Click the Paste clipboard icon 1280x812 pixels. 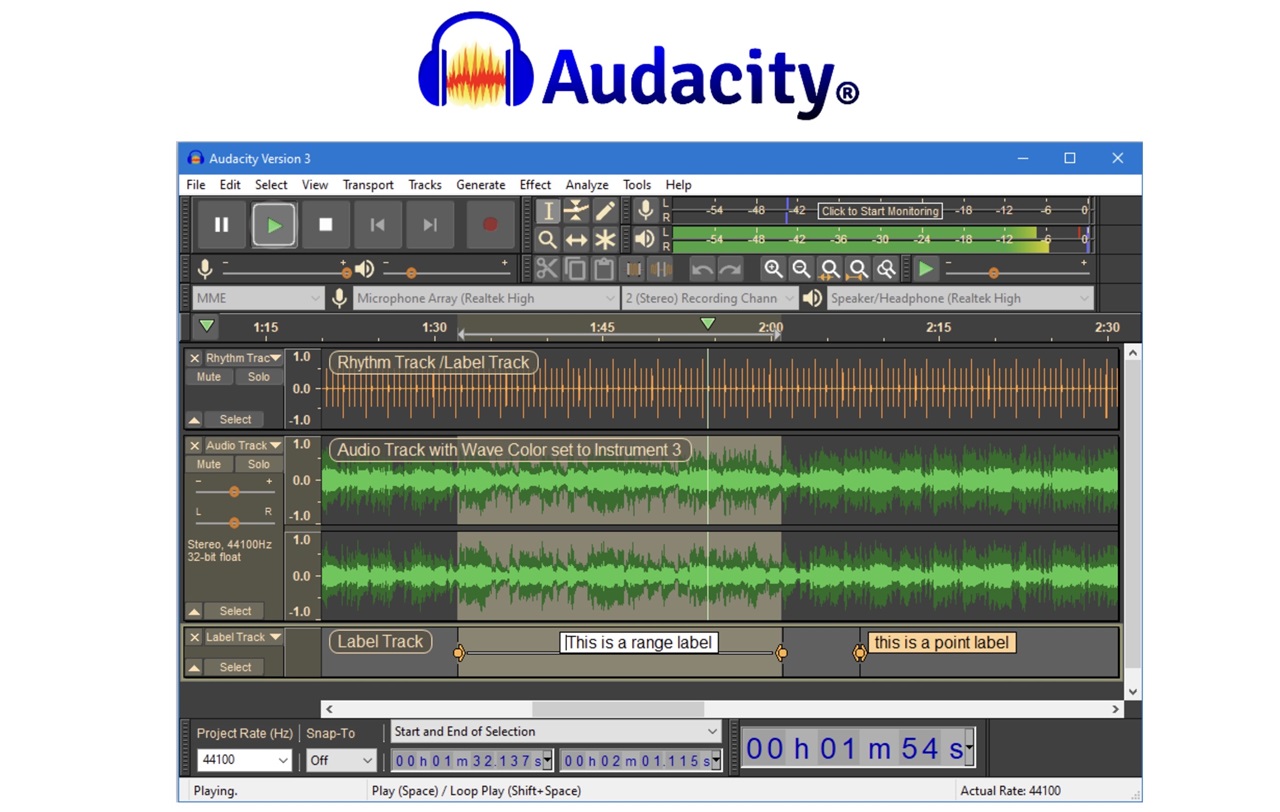point(603,269)
